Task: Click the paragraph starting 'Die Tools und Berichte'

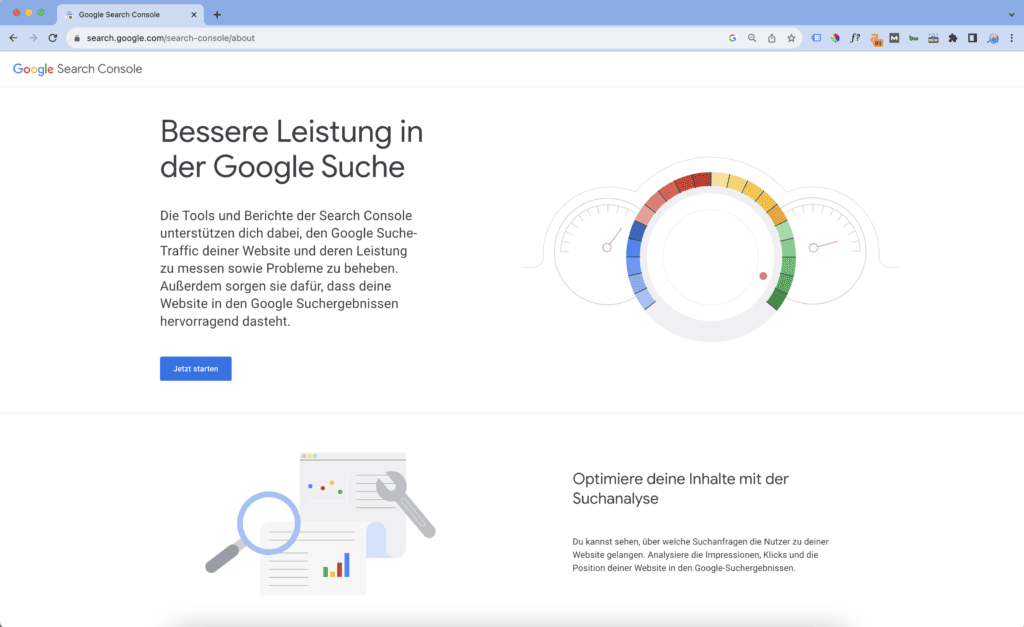Action: [289, 268]
